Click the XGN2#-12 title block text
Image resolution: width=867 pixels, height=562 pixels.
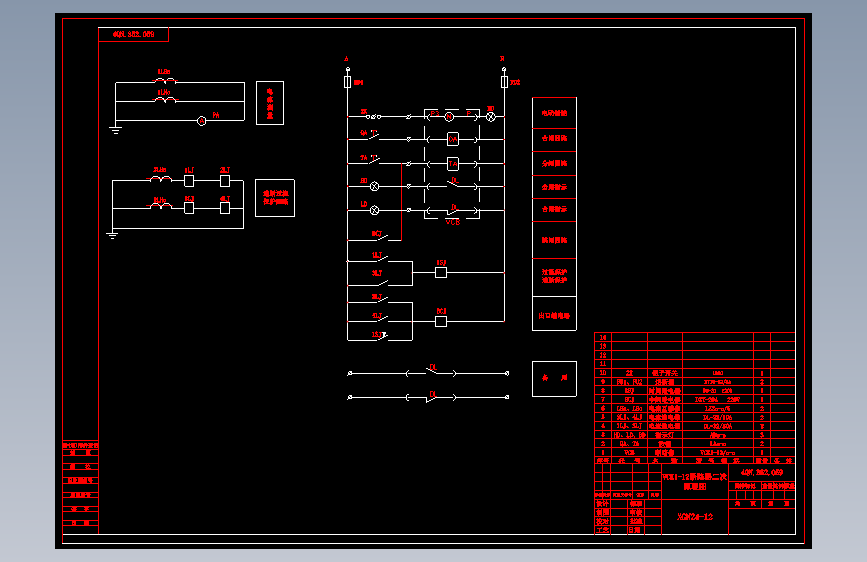(x=695, y=517)
